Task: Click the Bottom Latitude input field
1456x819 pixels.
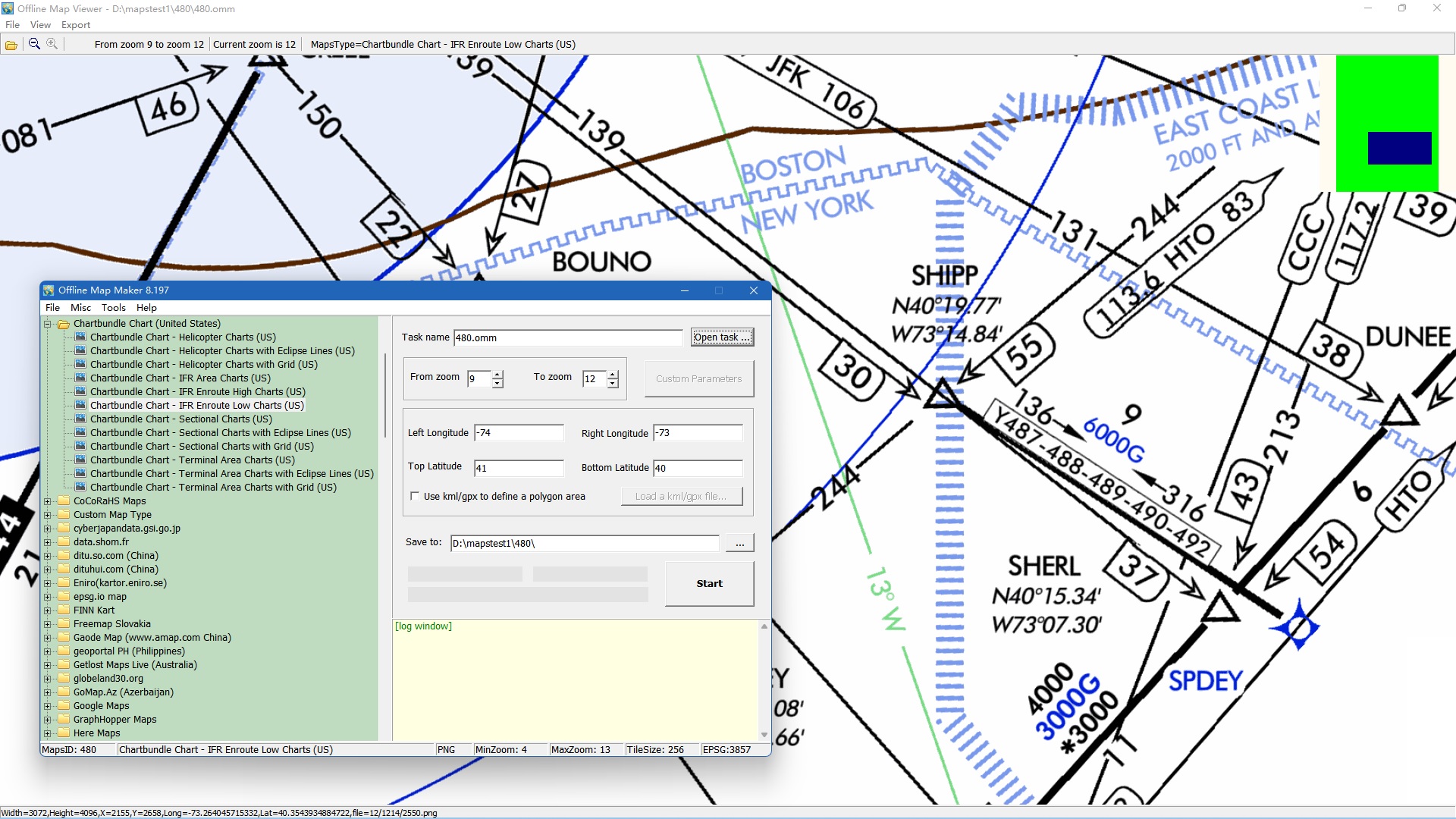Action: pos(698,468)
